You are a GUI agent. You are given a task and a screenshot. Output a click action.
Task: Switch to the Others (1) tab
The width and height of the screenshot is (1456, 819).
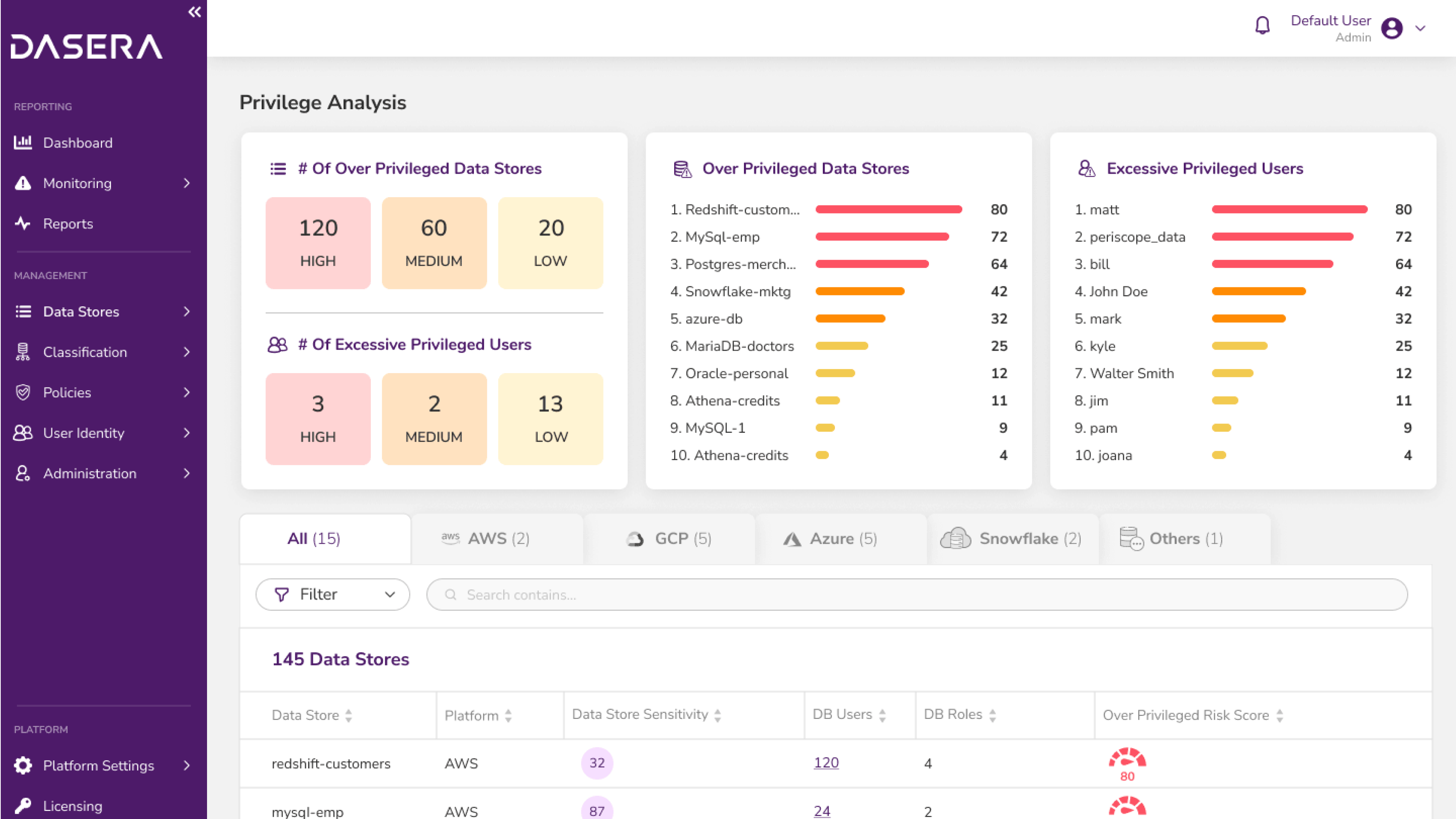pyautogui.click(x=1185, y=539)
